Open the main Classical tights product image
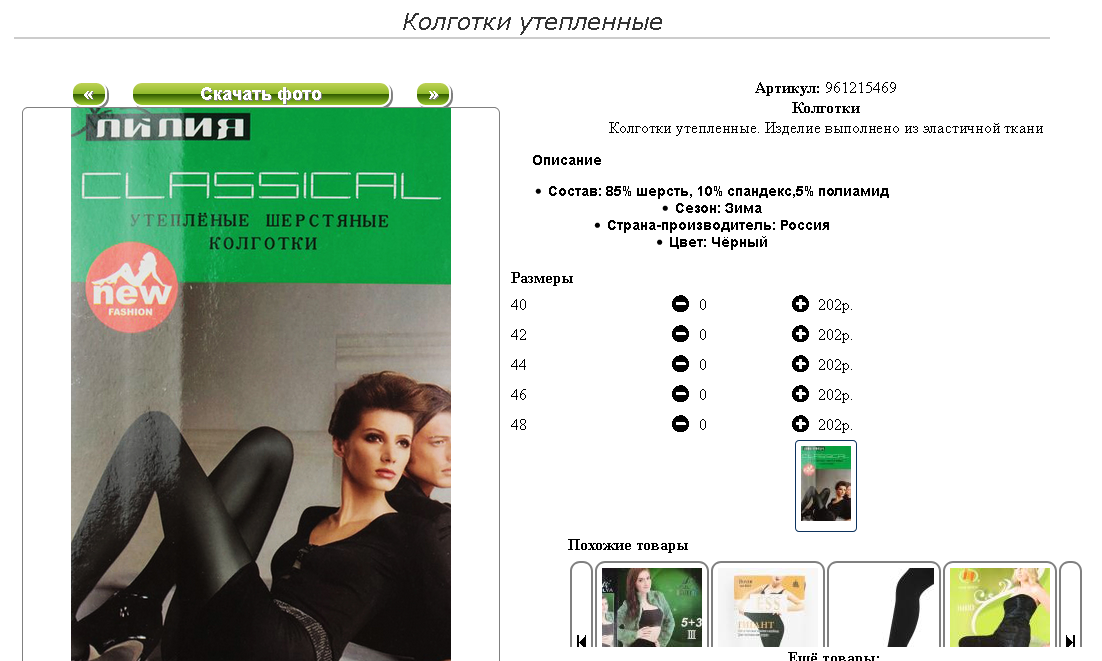1102x661 pixels. 261,384
